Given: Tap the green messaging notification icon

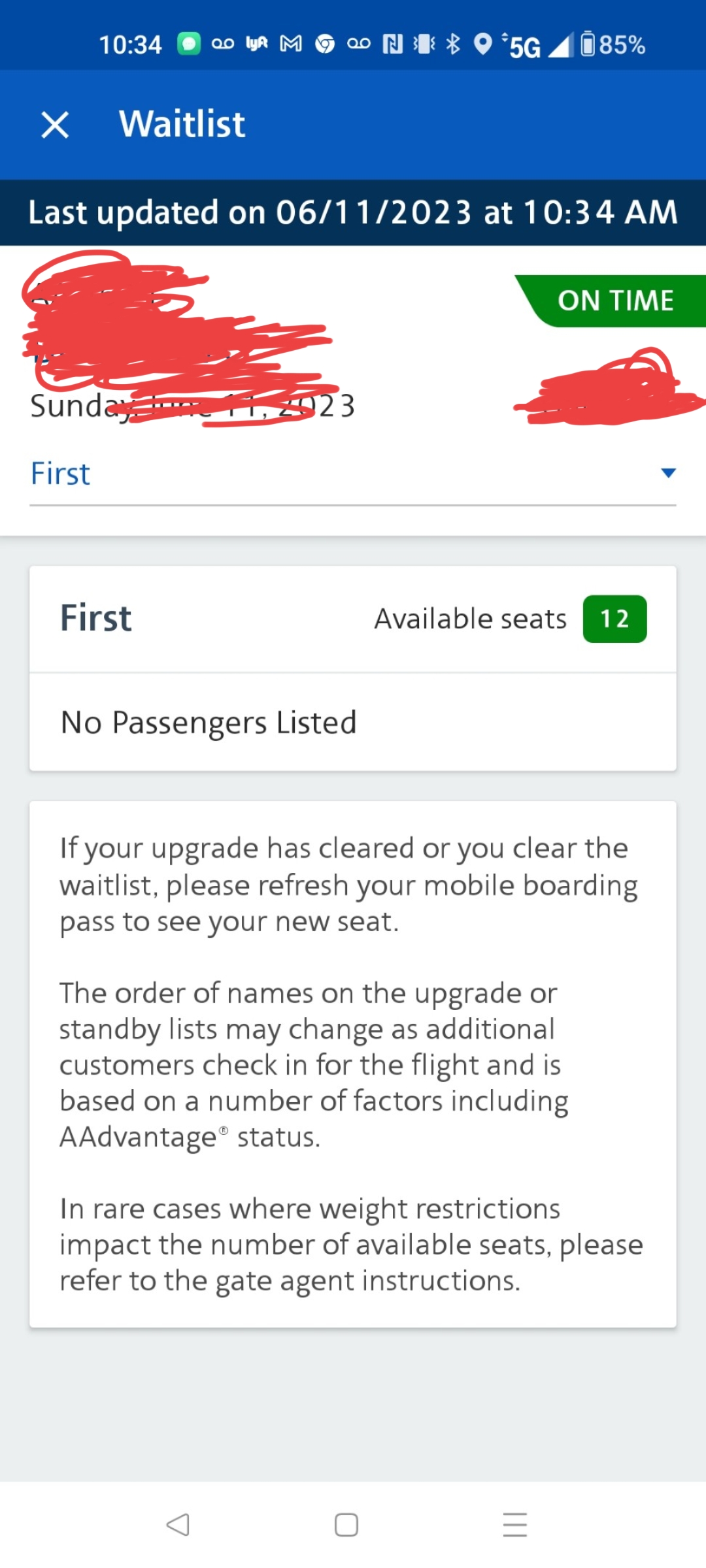Looking at the screenshot, I should (x=189, y=44).
